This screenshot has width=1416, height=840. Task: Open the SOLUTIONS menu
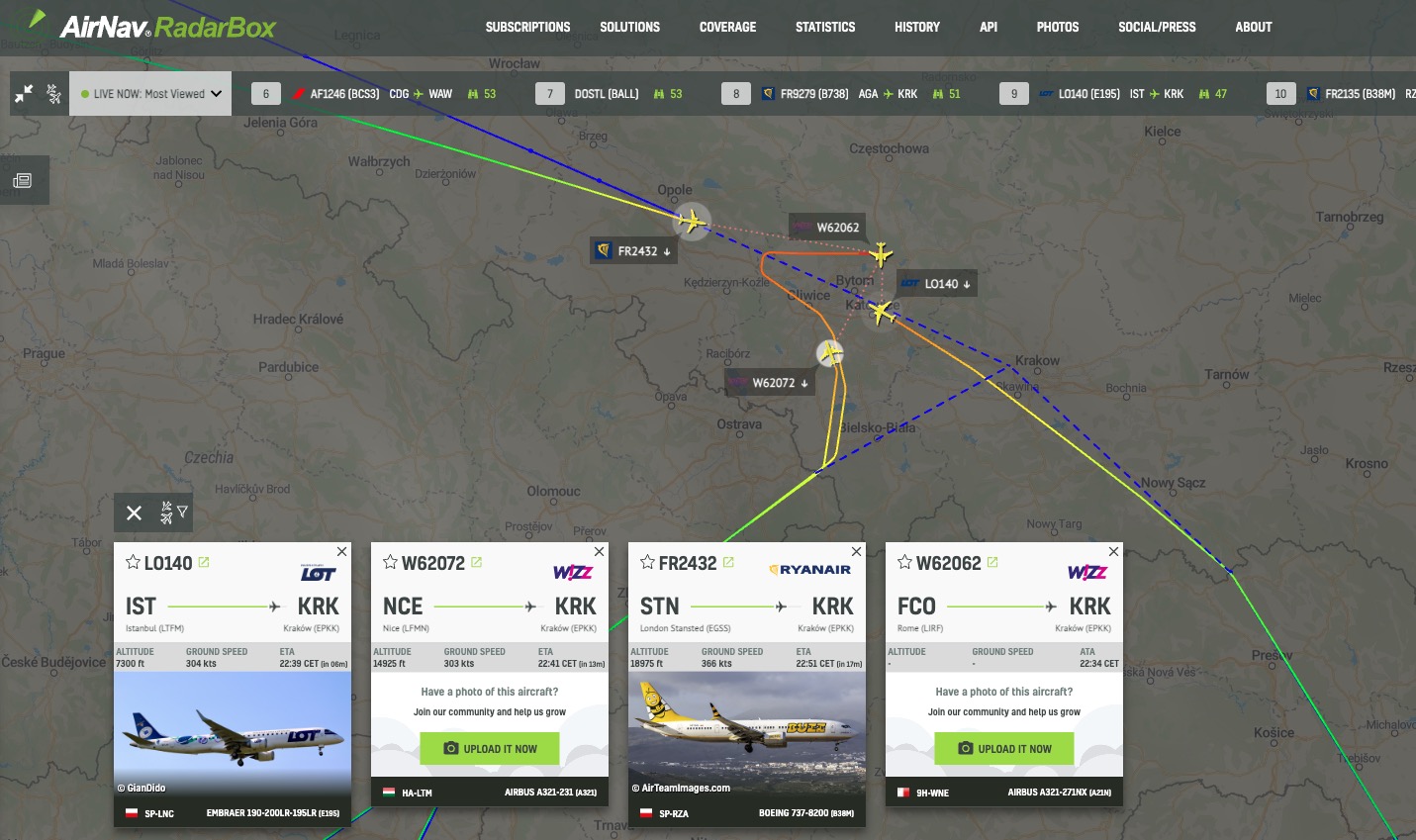(629, 27)
